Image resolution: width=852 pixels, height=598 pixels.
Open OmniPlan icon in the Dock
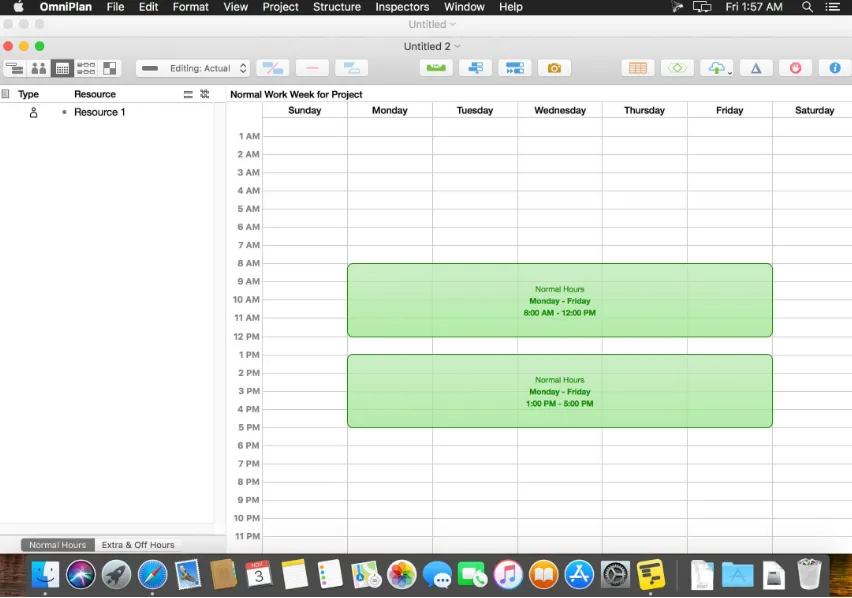tap(650, 575)
